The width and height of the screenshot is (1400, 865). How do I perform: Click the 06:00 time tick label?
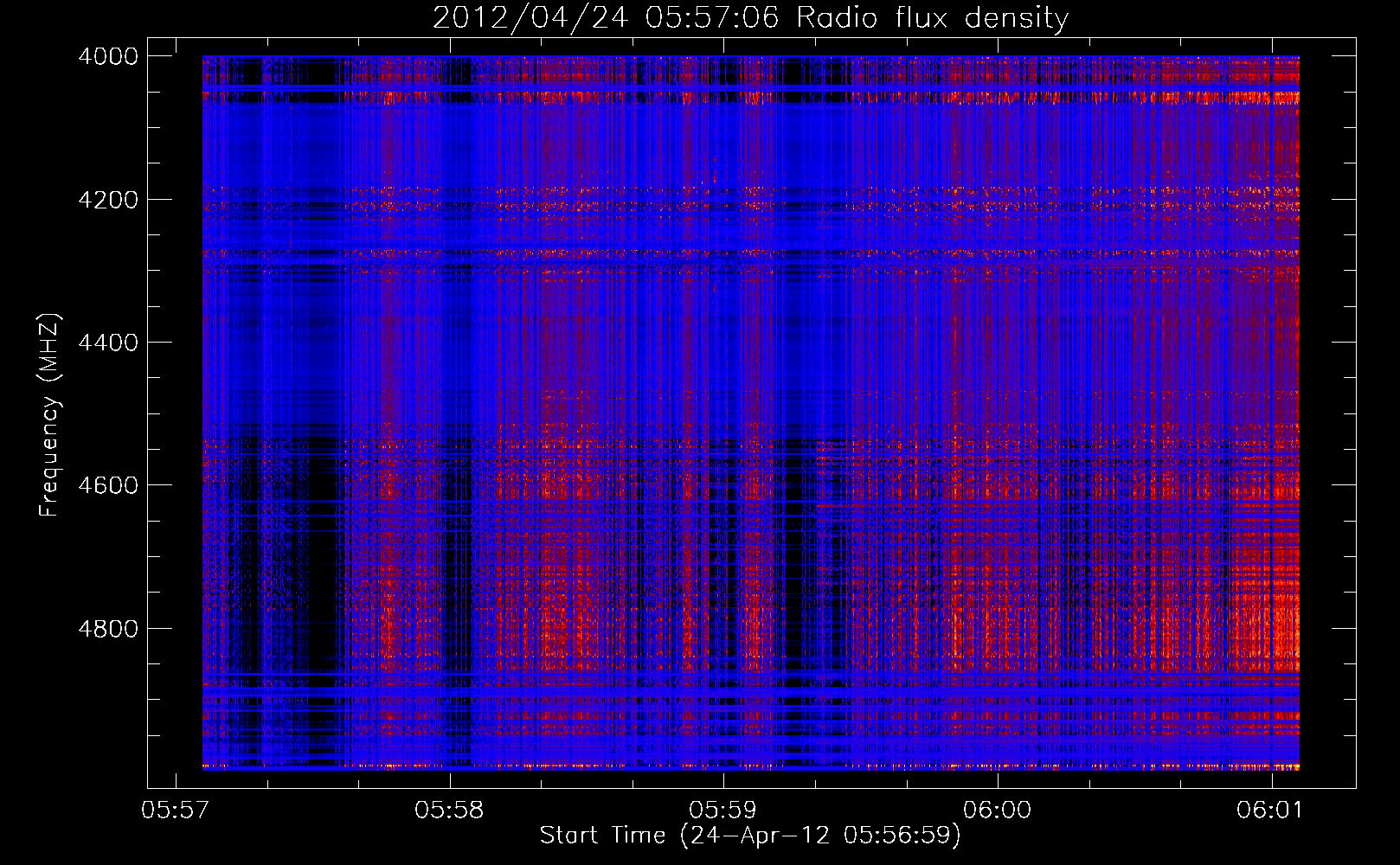pos(997,811)
